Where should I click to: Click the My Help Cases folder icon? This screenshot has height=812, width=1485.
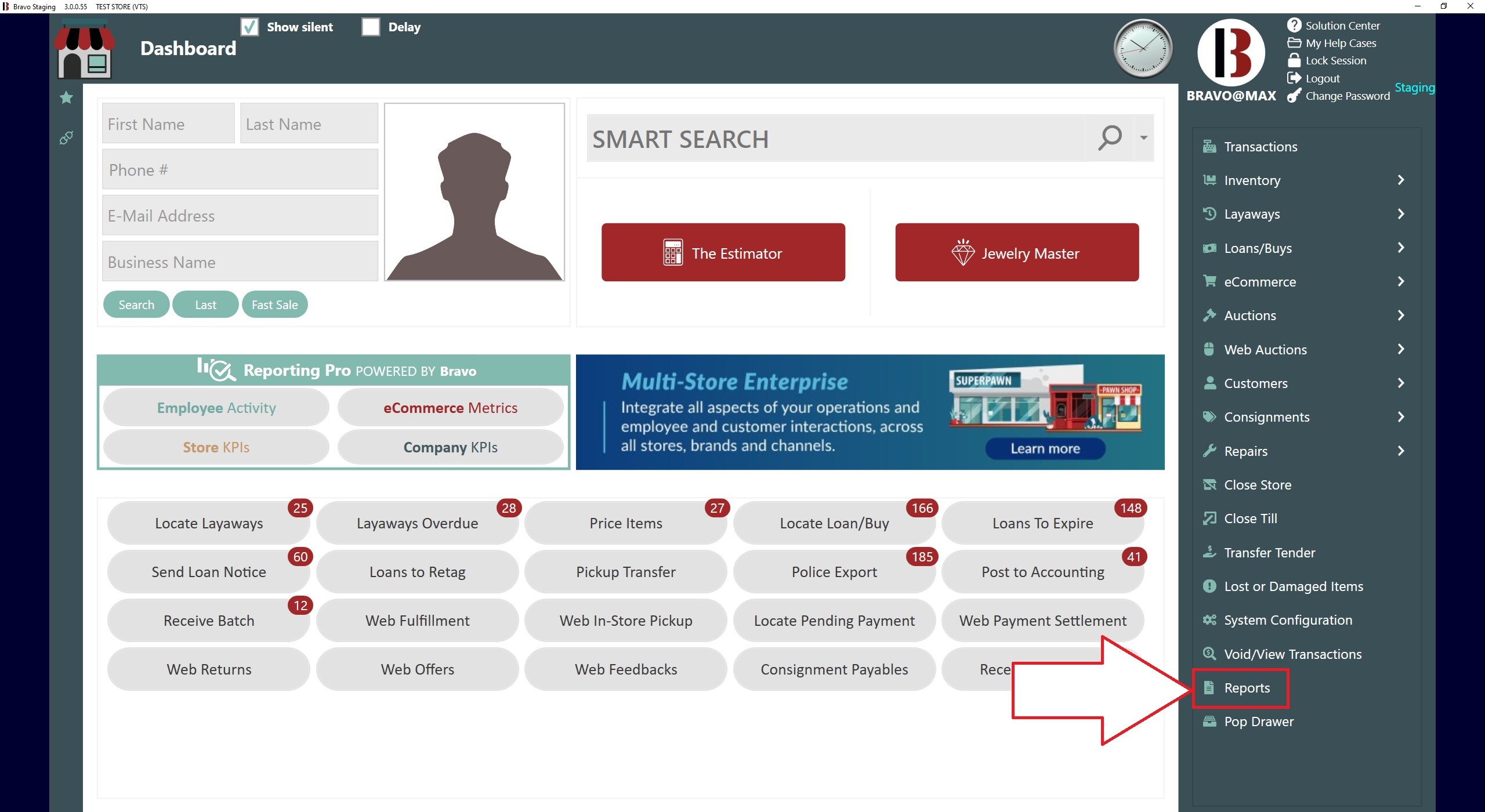[1294, 43]
